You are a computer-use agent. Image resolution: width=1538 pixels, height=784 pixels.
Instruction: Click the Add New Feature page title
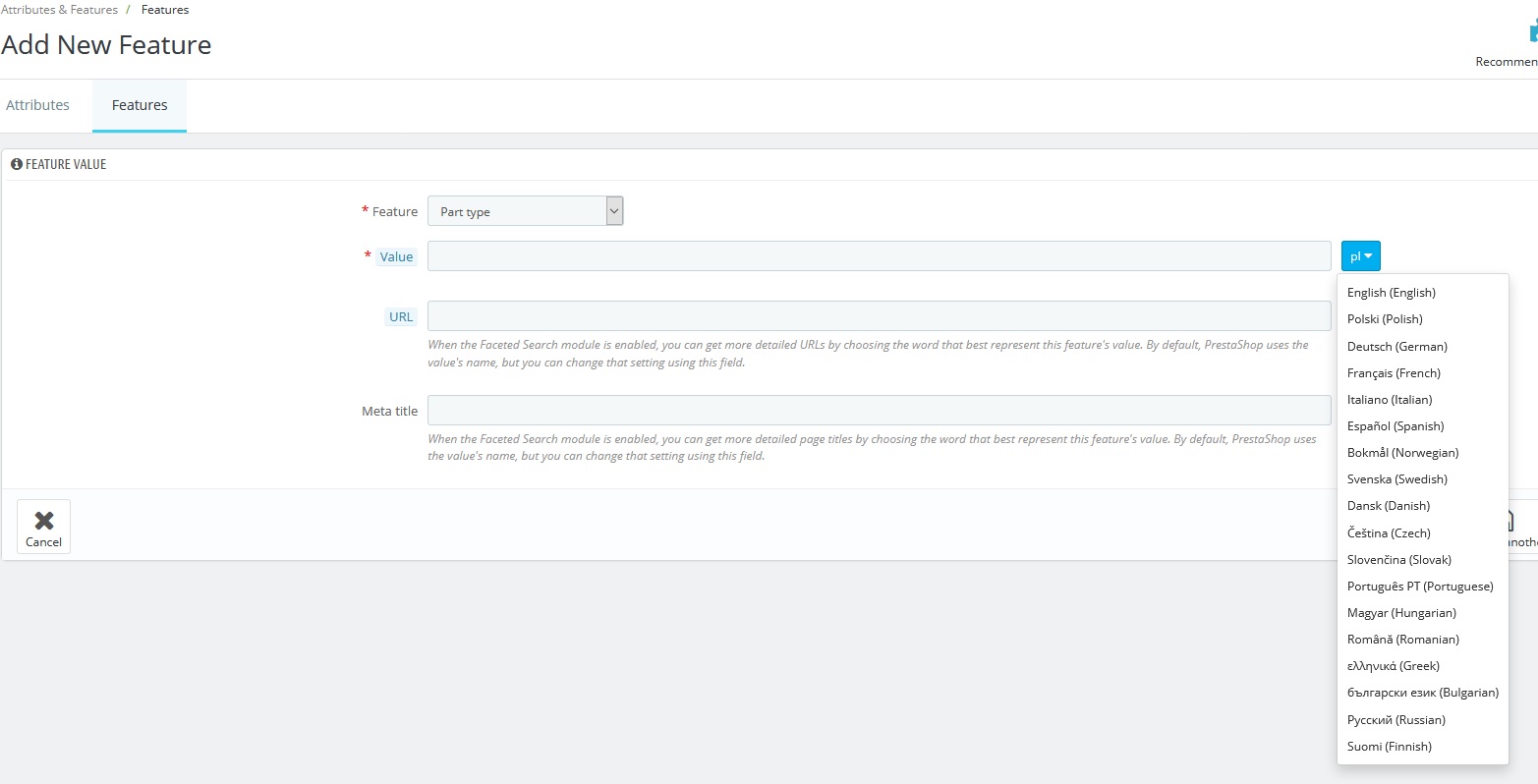tap(106, 45)
